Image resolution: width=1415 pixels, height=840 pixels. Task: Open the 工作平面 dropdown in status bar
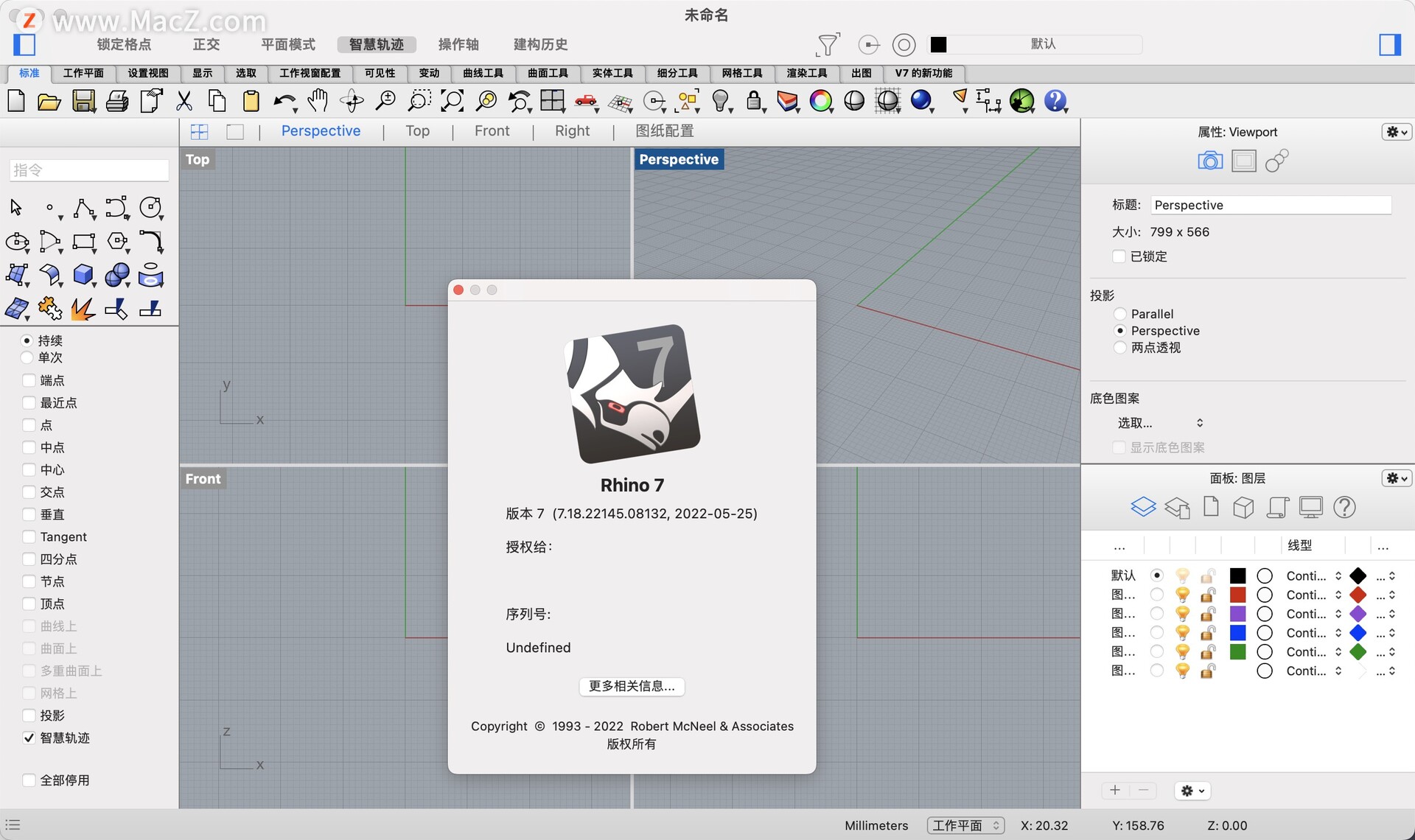[965, 825]
